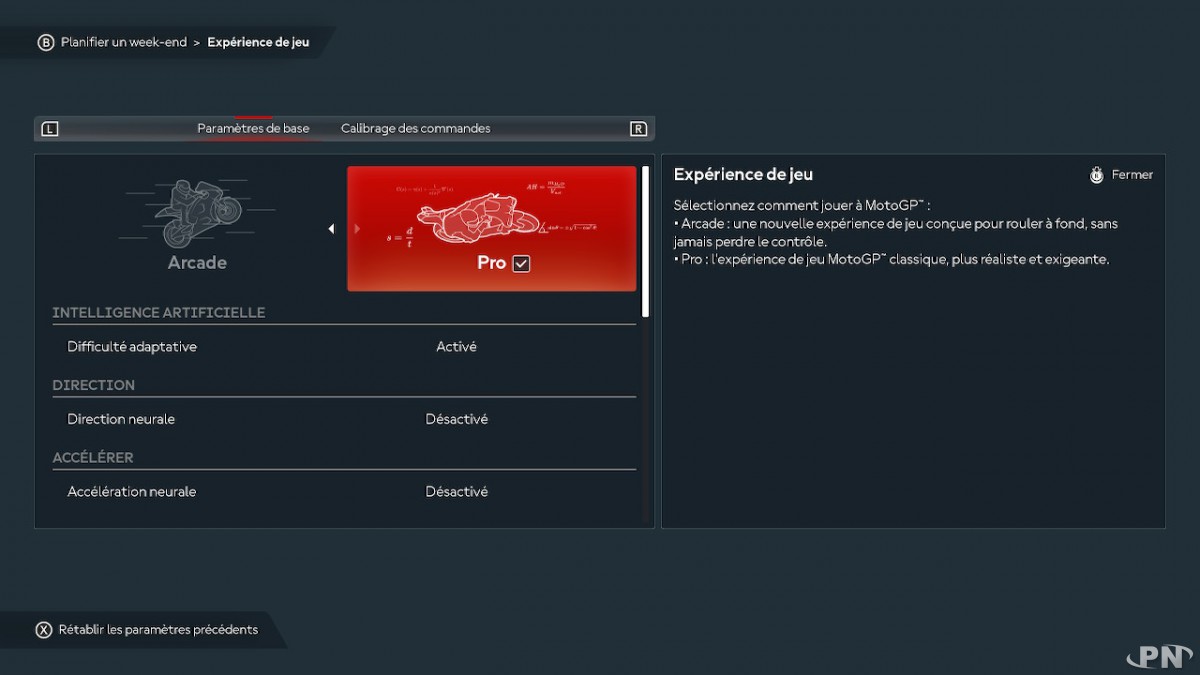1200x675 pixels.
Task: Toggle the Pro mode checkbox
Action: click(521, 264)
